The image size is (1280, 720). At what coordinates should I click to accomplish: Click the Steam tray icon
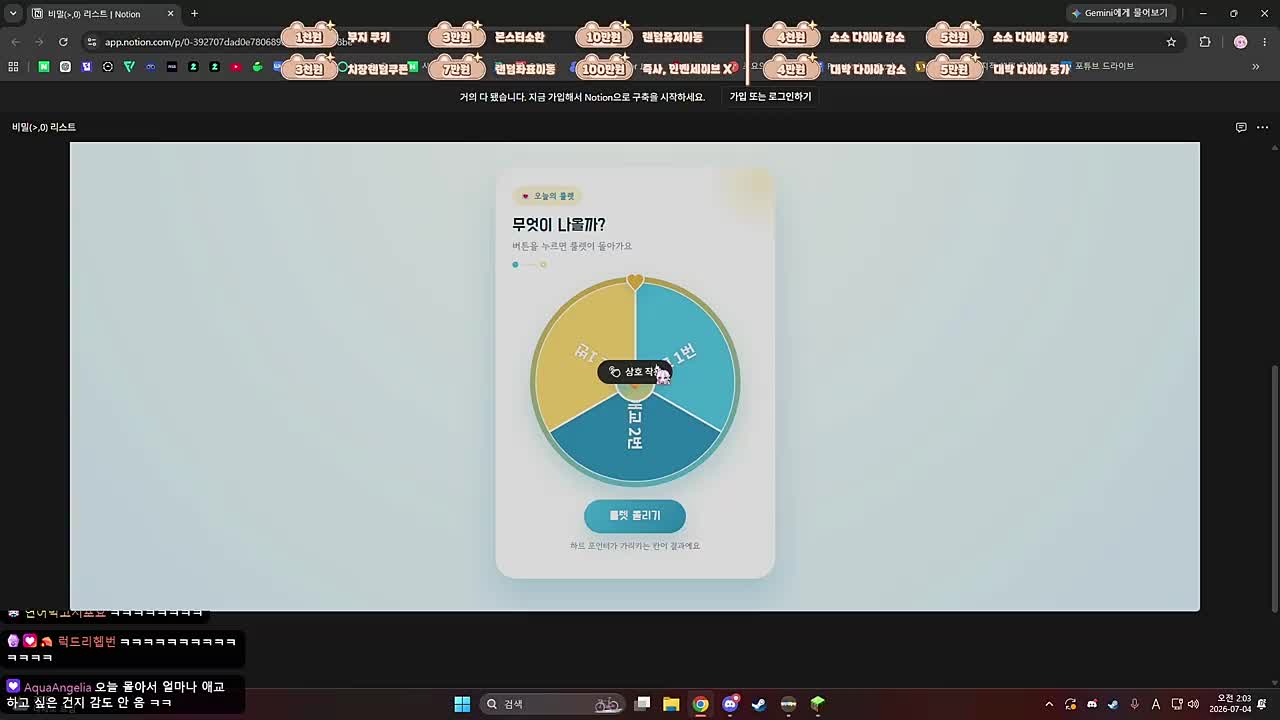coord(1113,704)
